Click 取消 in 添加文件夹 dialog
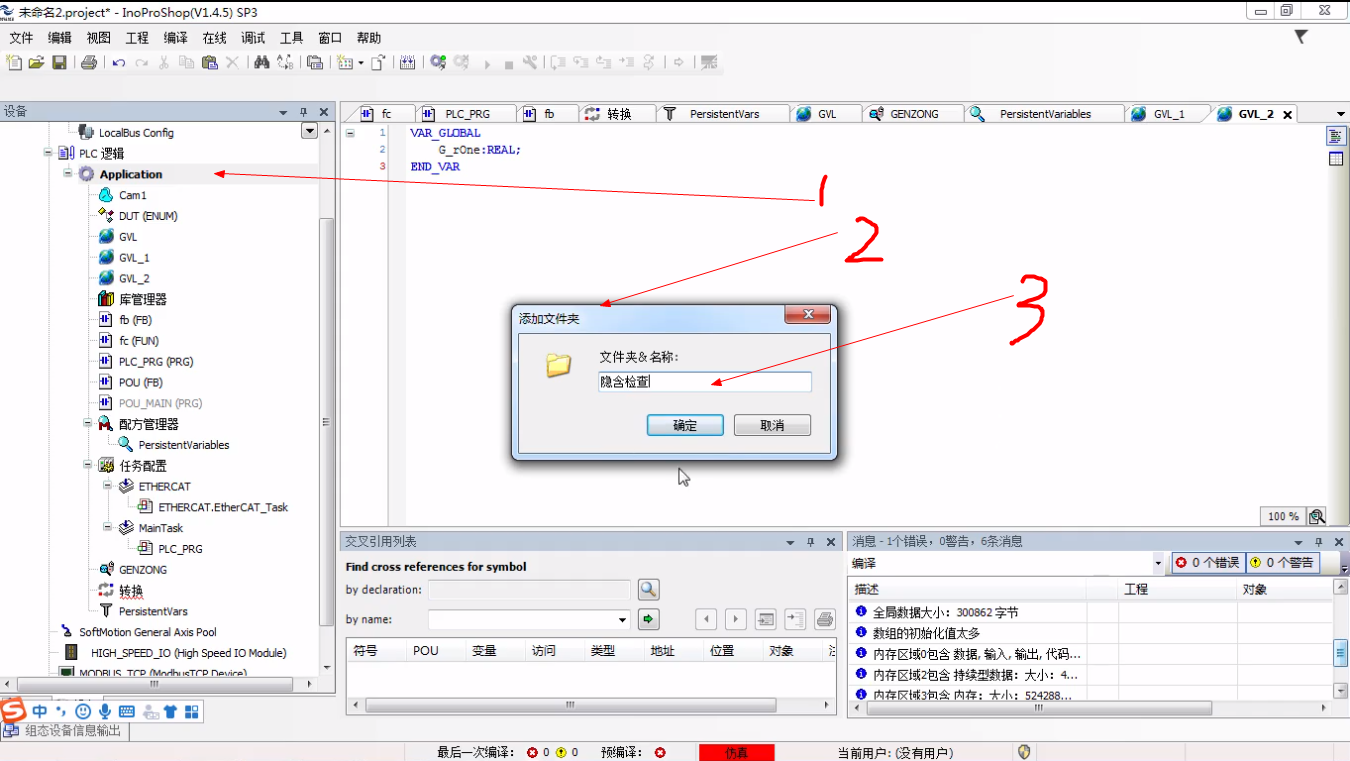Viewport: 1350px width, 761px height. tap(772, 425)
